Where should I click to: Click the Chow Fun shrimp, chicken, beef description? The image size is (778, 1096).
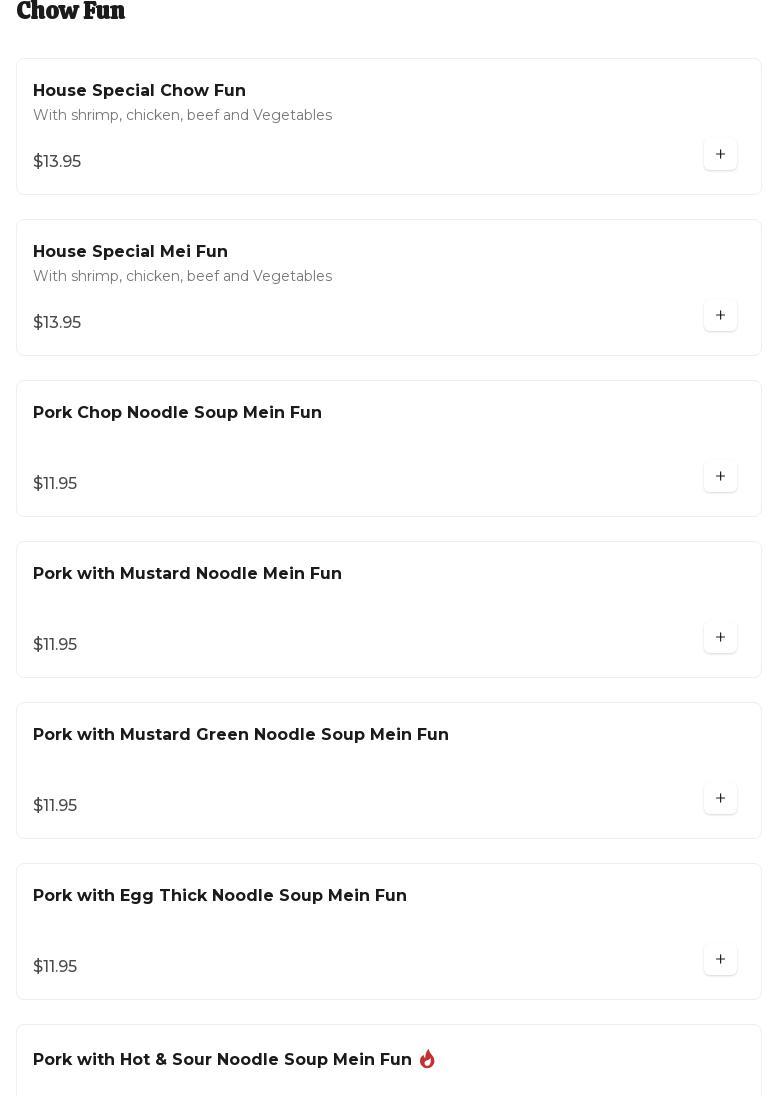point(182,116)
